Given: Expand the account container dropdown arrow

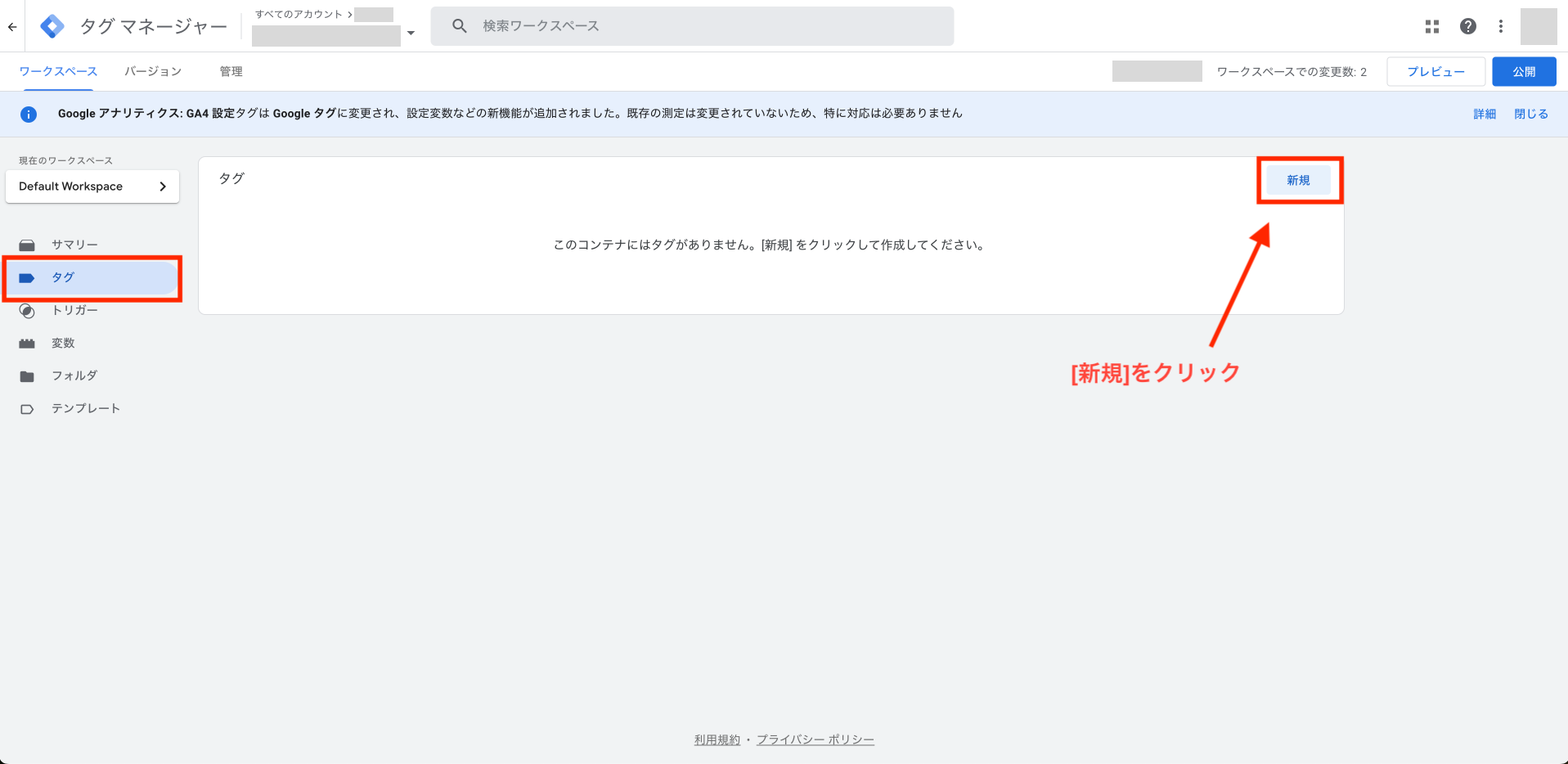Looking at the screenshot, I should point(411,34).
